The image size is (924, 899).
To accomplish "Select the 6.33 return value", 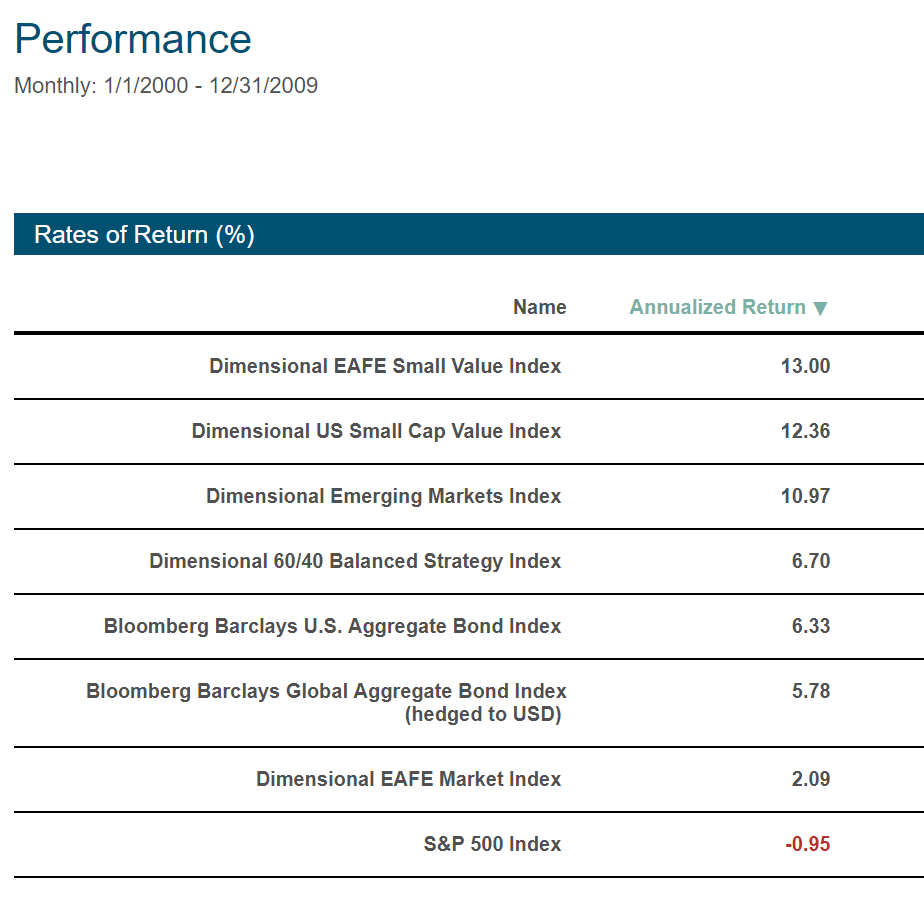I will pos(810,626).
